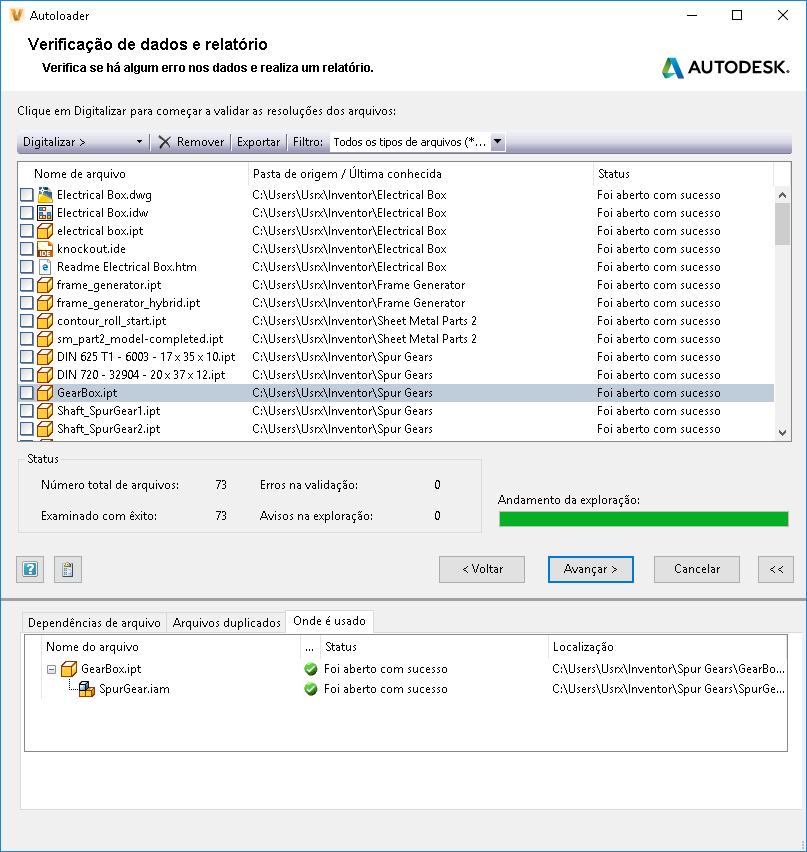
Task: Open the file type filter dropdown
Action: (x=497, y=141)
